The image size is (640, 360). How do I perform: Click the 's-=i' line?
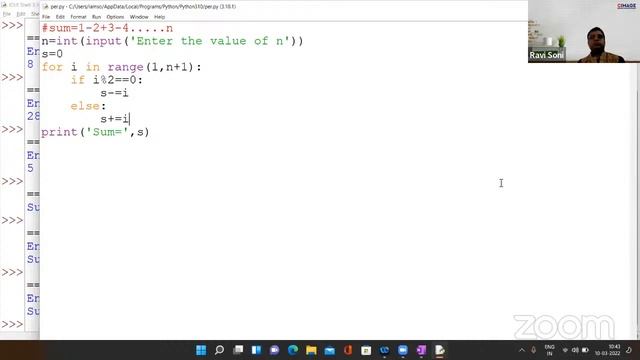114,93
